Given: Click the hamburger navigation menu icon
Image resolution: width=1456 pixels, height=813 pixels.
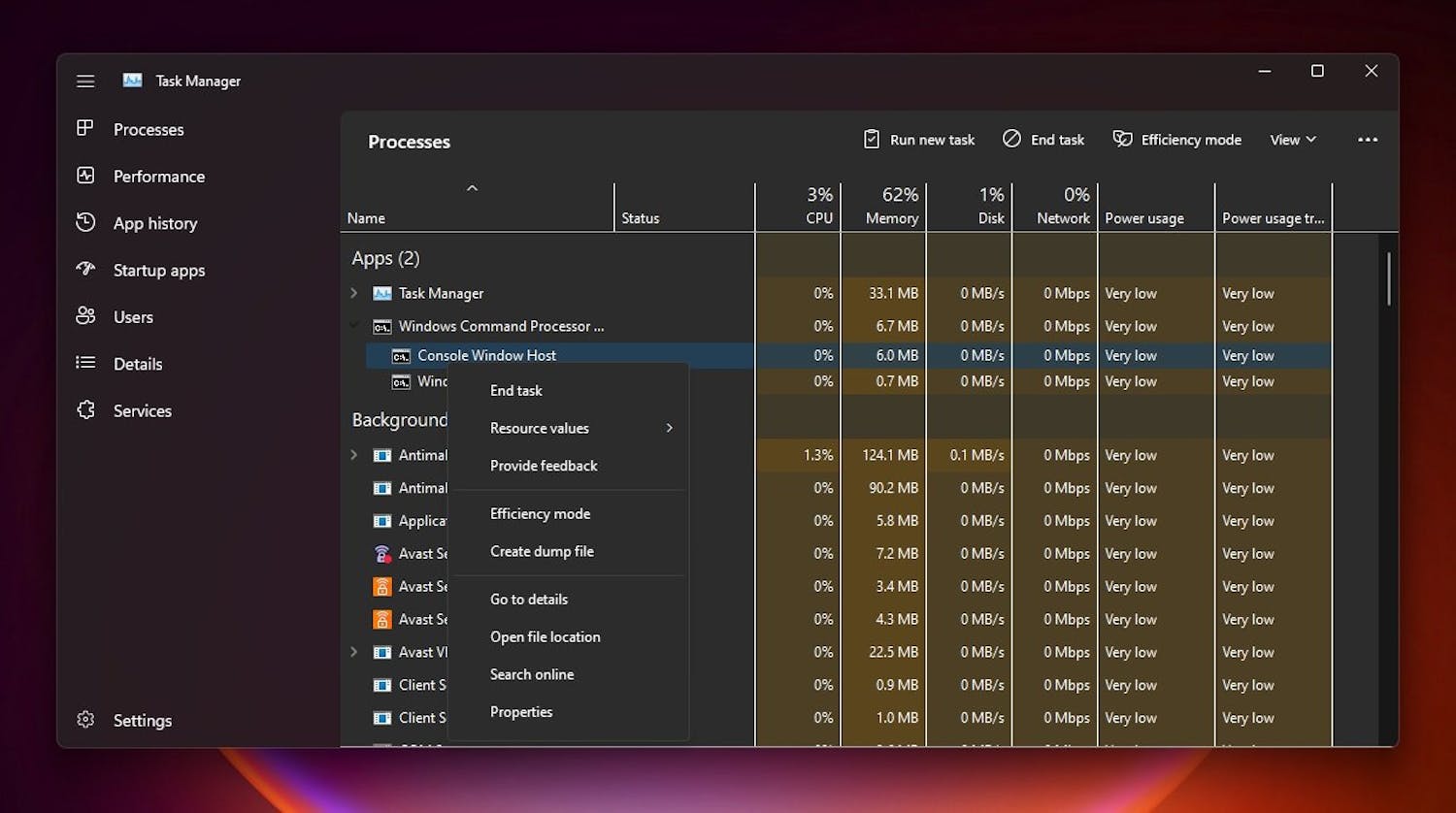Looking at the screenshot, I should 85,81.
